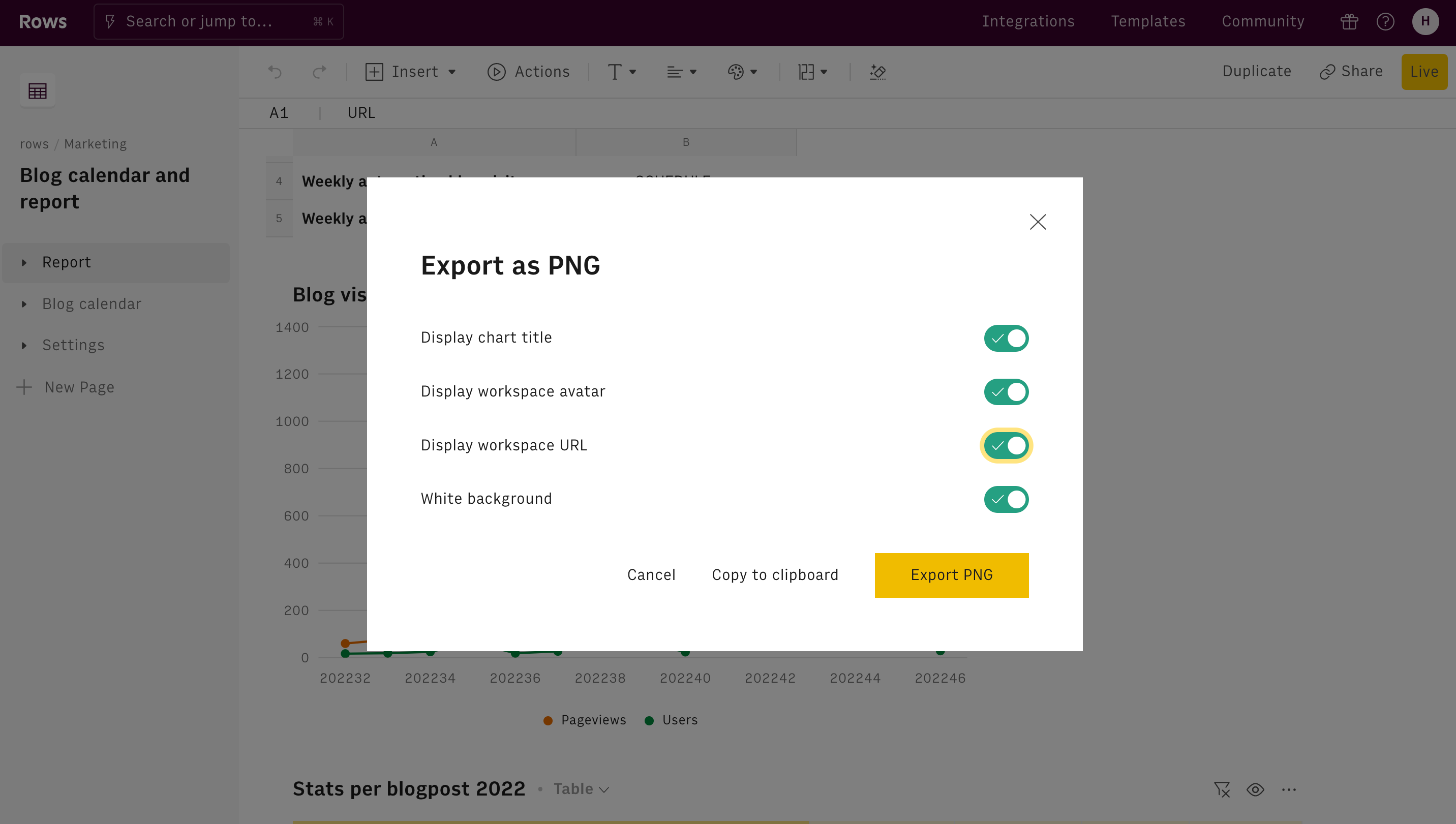1456x824 pixels.
Task: Click the Search or jump to field
Action: click(x=219, y=21)
